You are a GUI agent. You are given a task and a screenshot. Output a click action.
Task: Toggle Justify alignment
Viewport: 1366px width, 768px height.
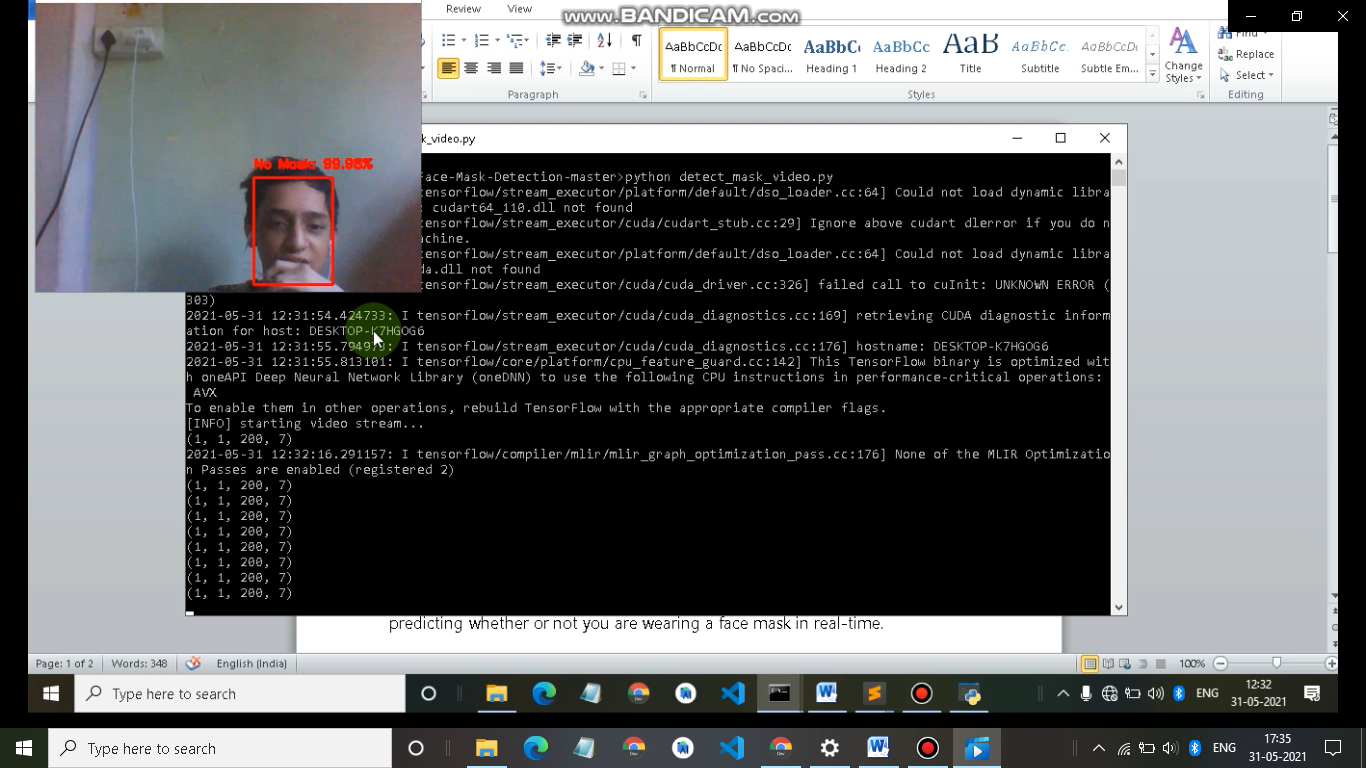(x=516, y=68)
